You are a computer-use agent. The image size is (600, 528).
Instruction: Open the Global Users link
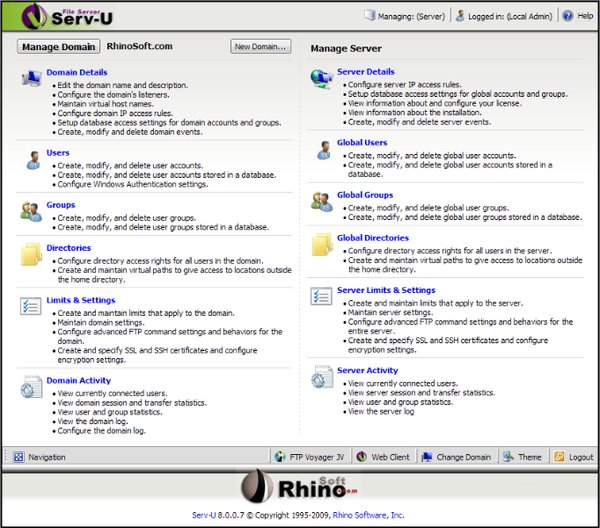pyautogui.click(x=362, y=142)
